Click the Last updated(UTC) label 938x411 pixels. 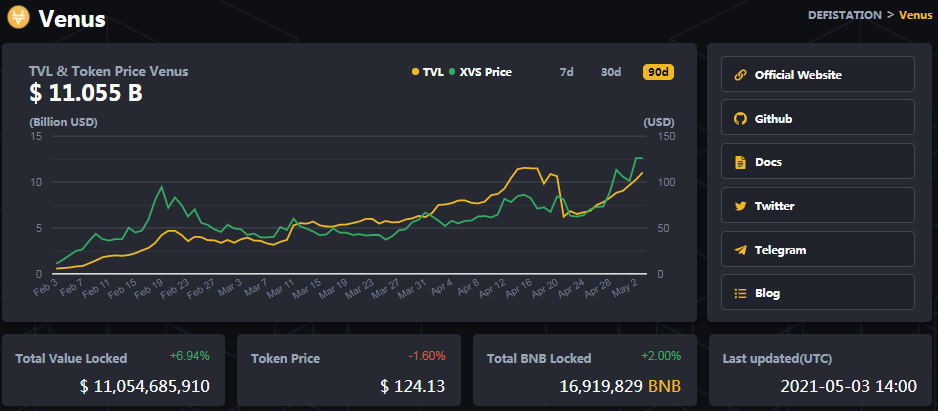[777, 358]
